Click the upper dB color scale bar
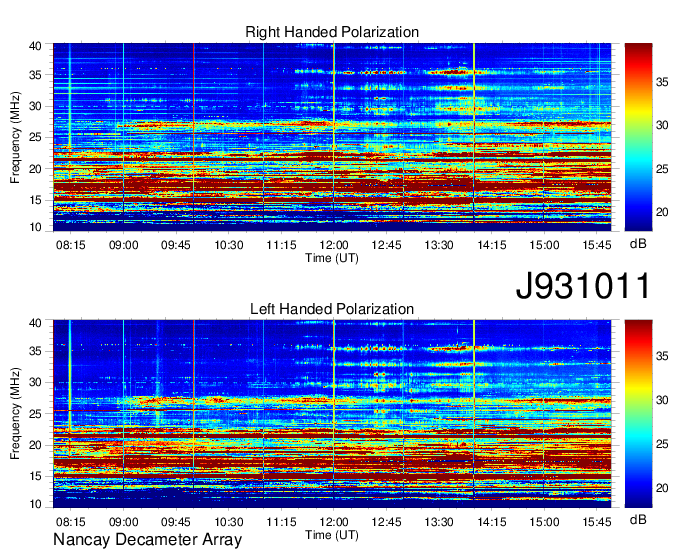 click(x=638, y=137)
